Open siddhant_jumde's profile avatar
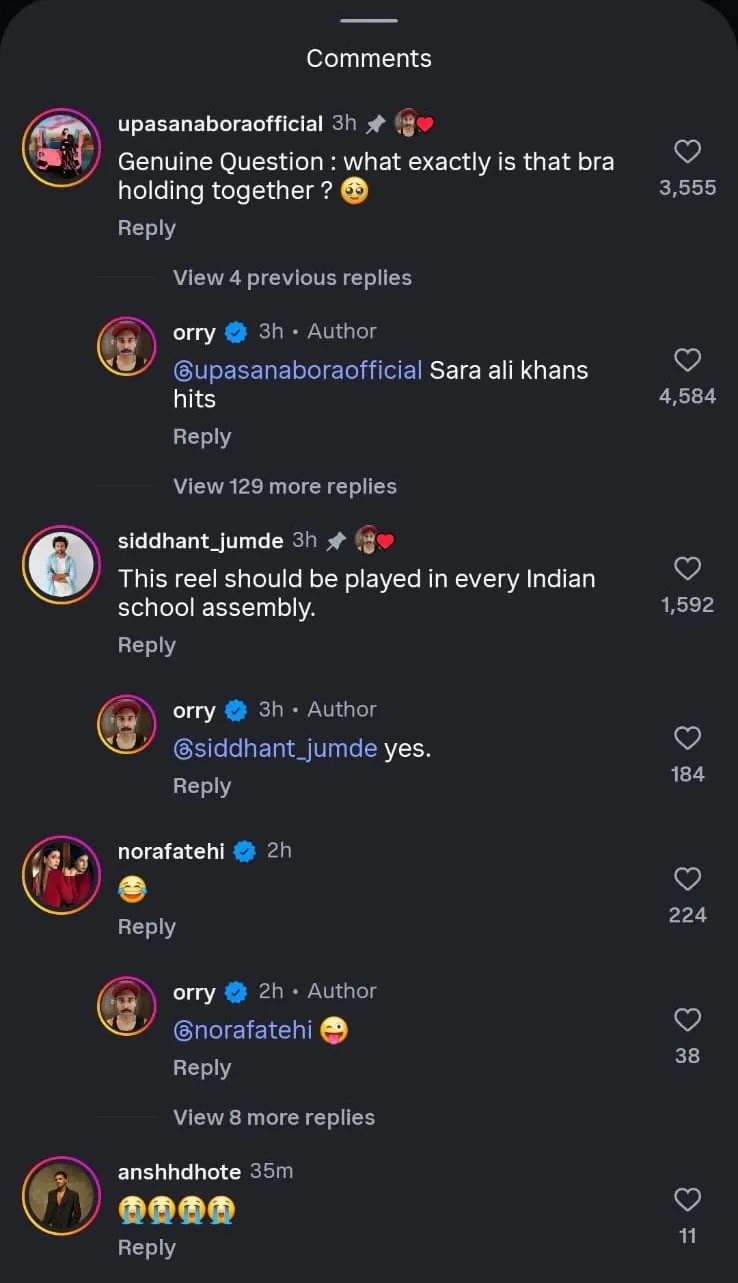This screenshot has height=1283, width=738. [x=62, y=565]
